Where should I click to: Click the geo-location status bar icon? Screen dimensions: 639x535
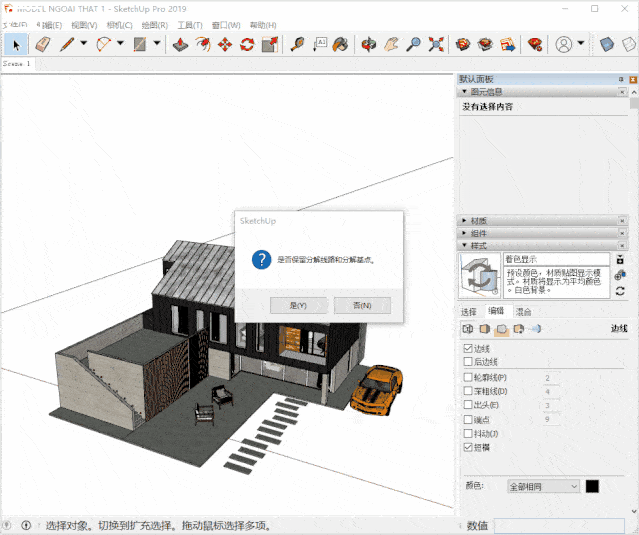pyautogui.click(x=7, y=525)
